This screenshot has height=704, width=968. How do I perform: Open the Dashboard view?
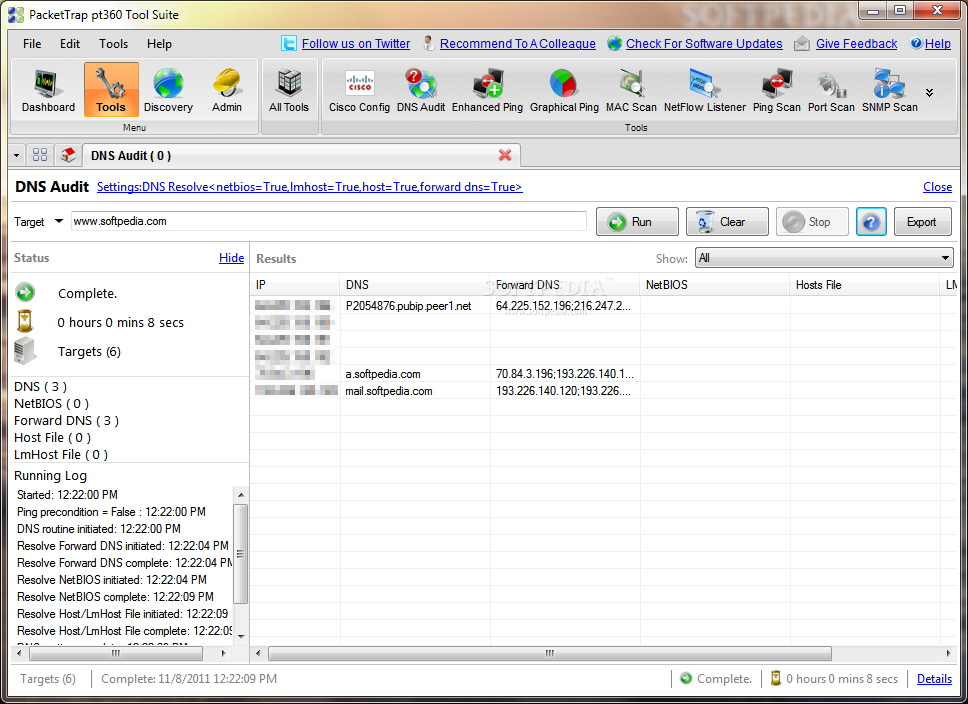[48, 90]
